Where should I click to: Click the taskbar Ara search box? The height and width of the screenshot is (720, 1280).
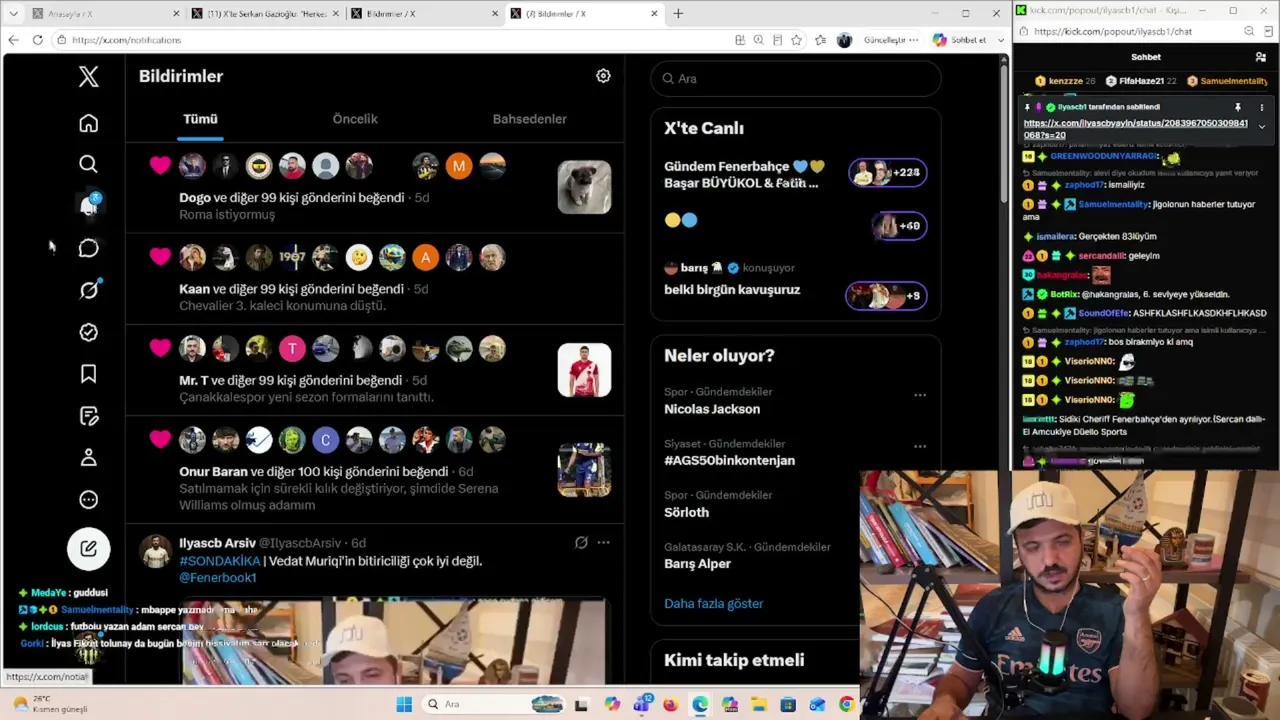click(493, 704)
